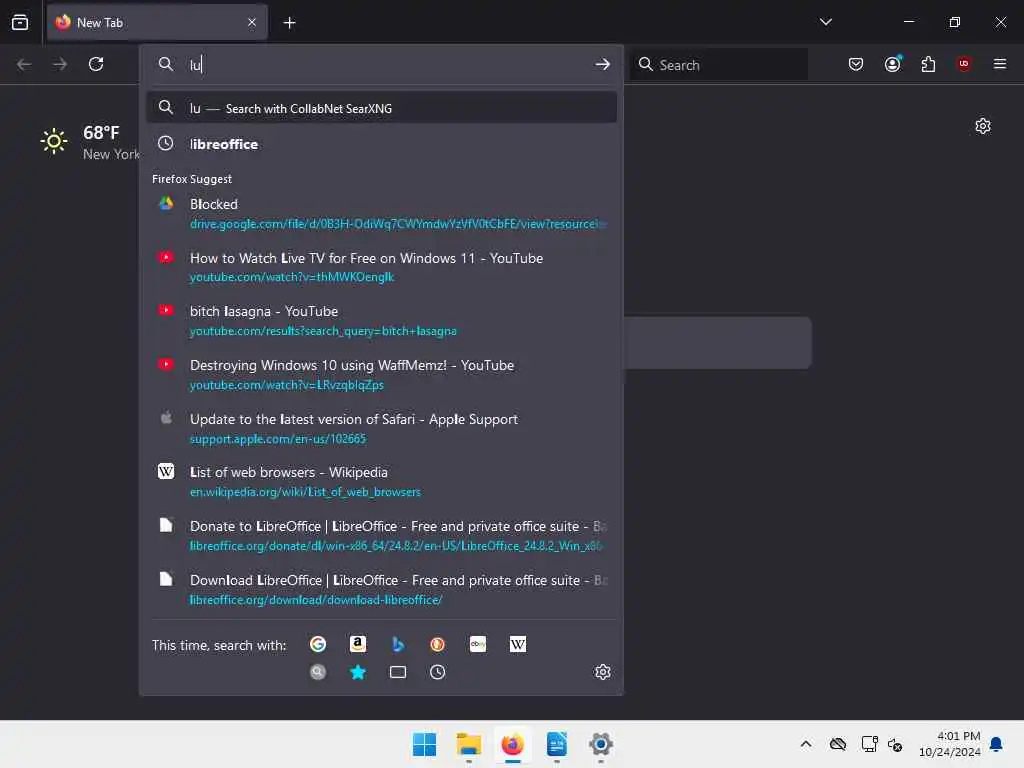Search this time with Amazon
The width and height of the screenshot is (1024, 768).
358,645
